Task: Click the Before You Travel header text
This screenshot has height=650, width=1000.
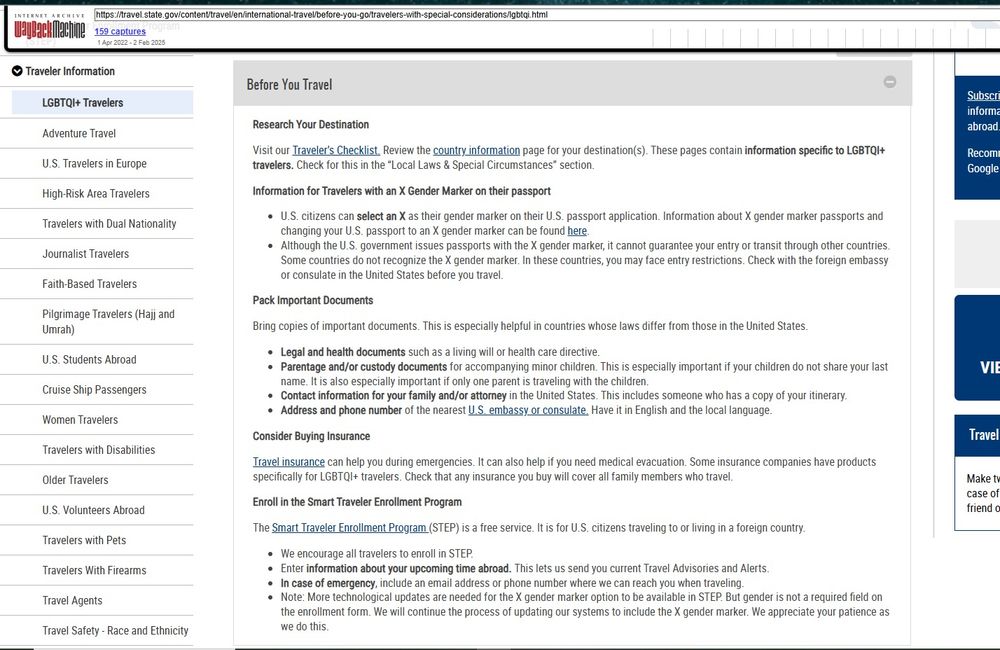Action: pyautogui.click(x=289, y=84)
